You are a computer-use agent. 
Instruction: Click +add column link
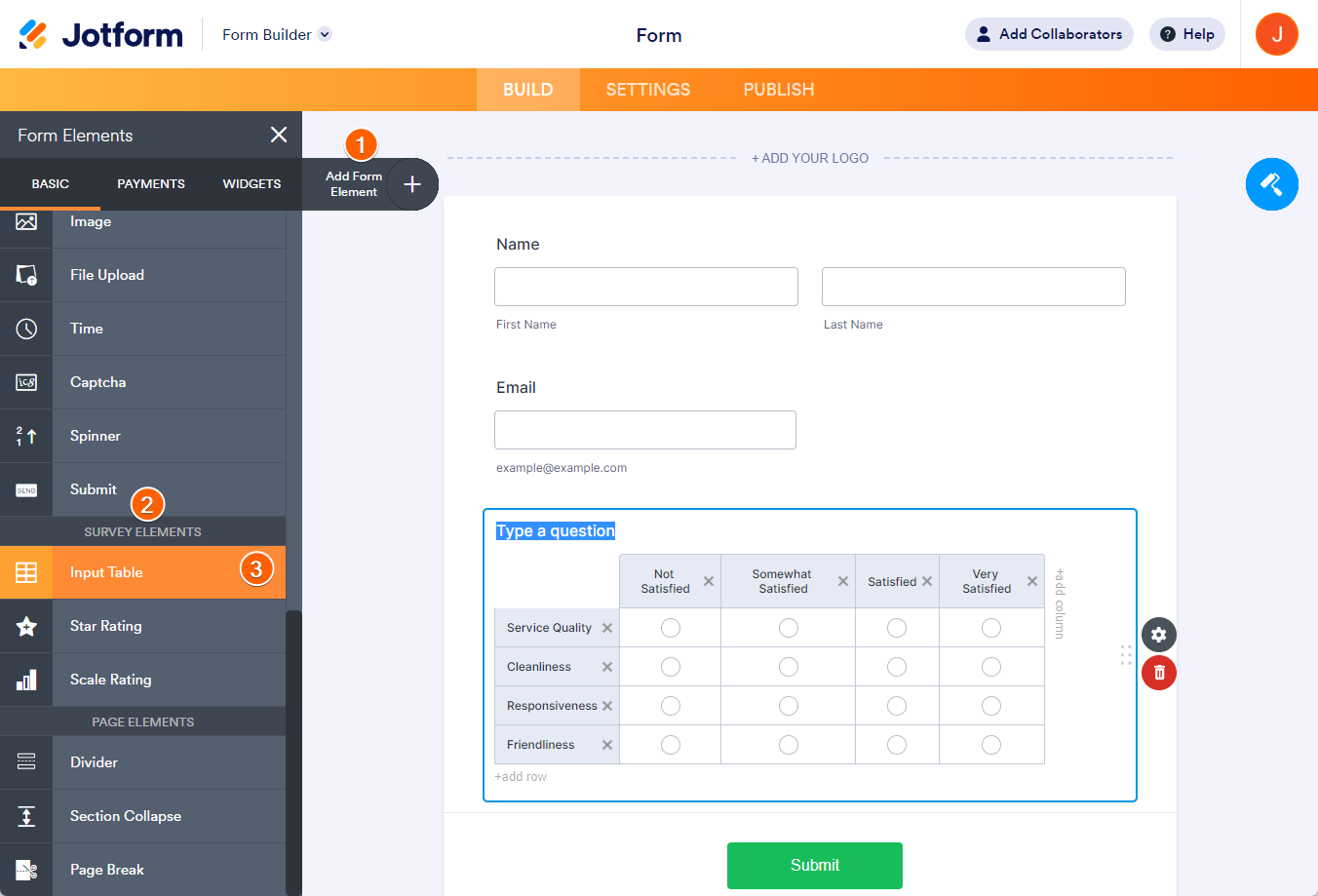coord(1060,604)
